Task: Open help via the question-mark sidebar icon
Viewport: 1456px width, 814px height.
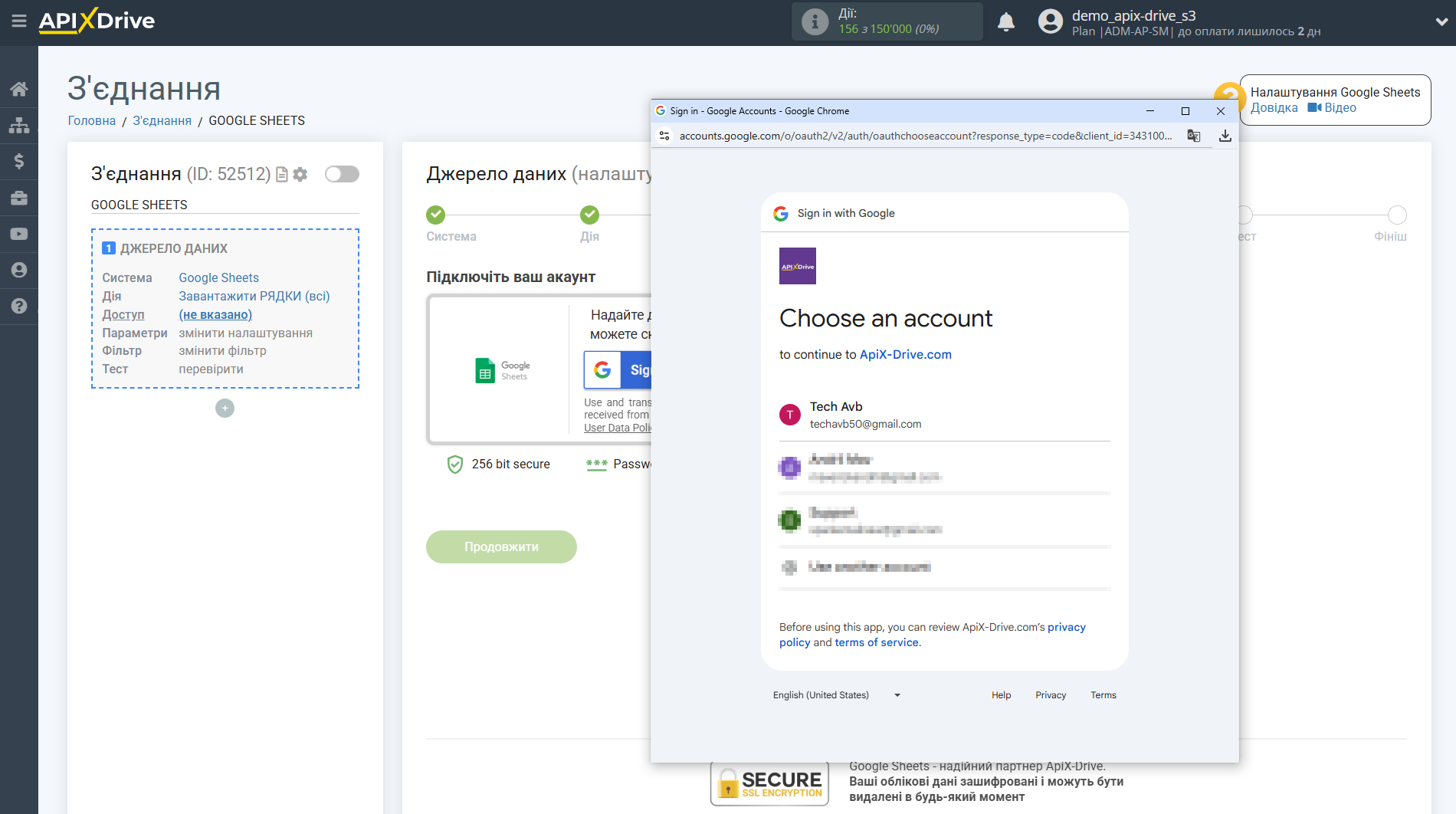Action: (x=19, y=306)
